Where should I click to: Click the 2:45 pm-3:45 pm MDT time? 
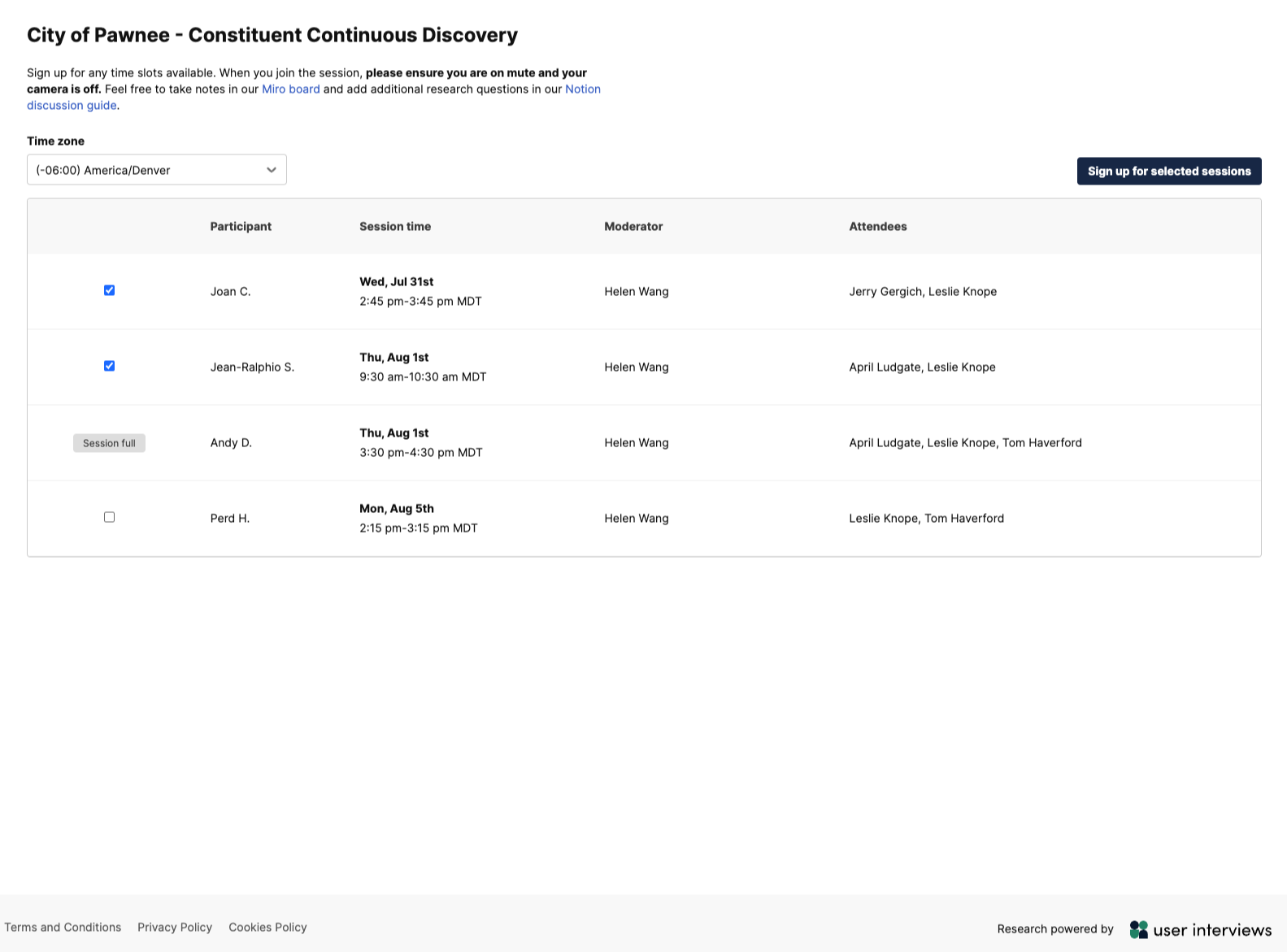420,301
